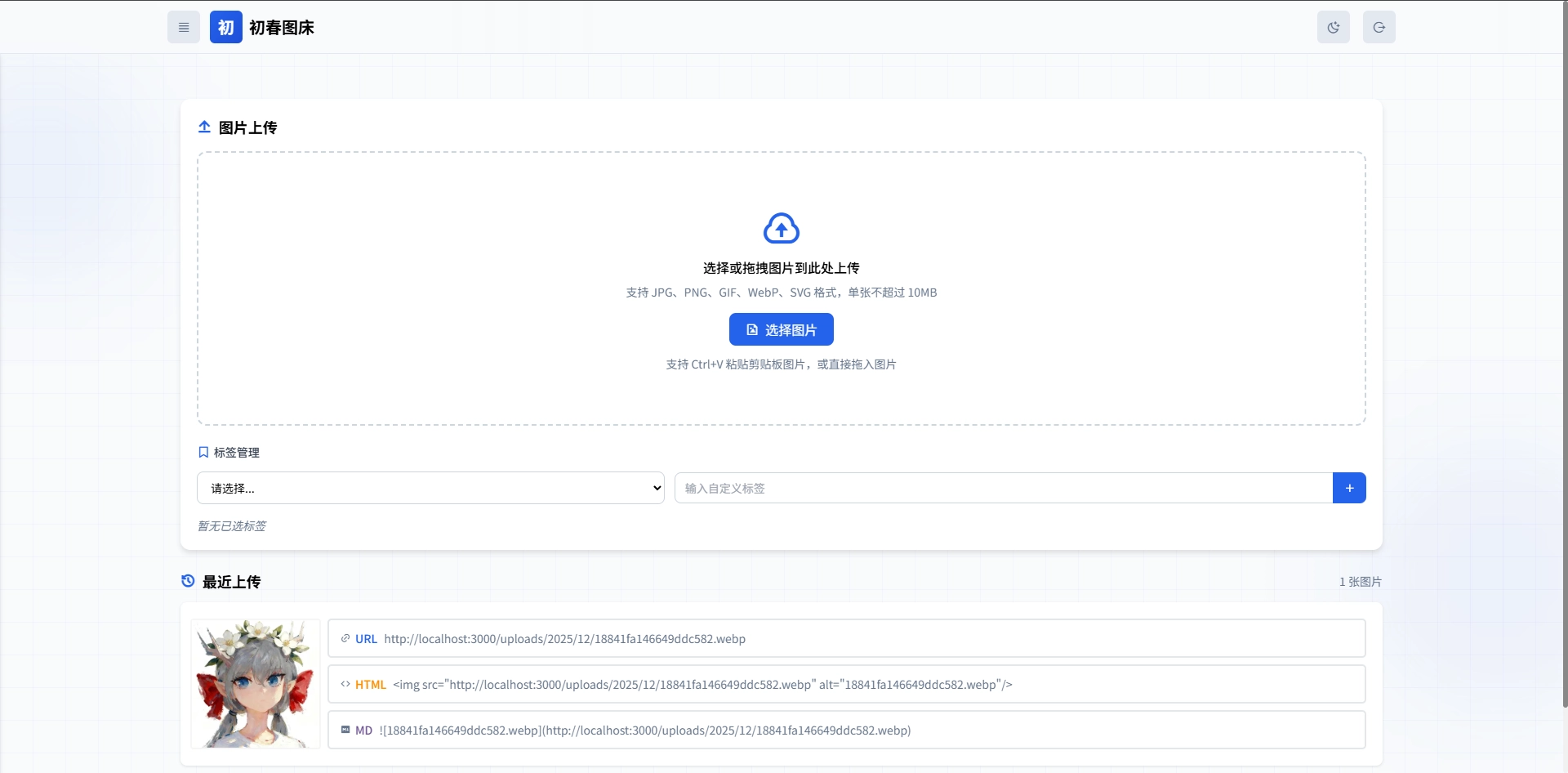Screen dimensions: 1568x773
Task: Expand the 请选择... tag dropdown
Action: (430, 488)
